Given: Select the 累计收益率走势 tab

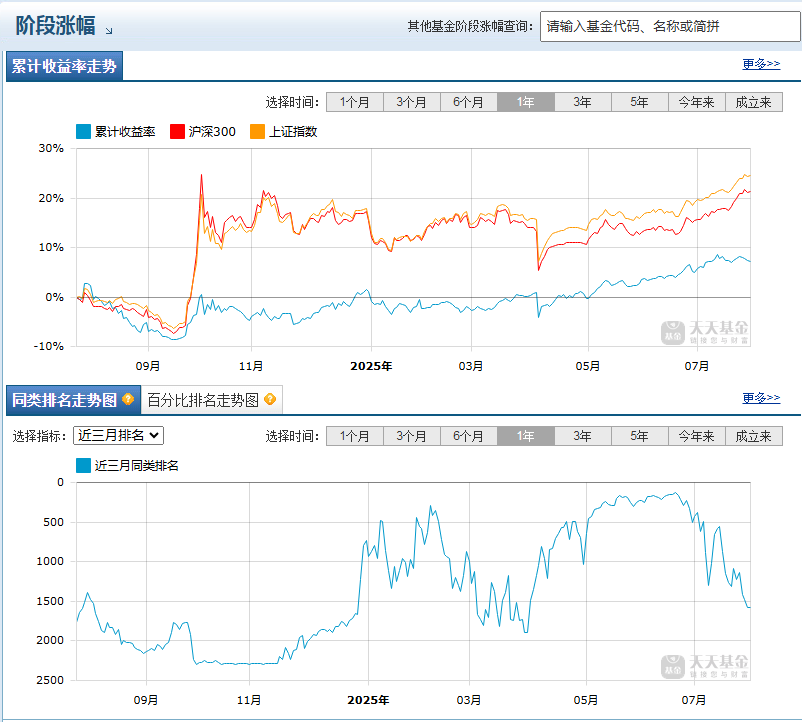Looking at the screenshot, I should (x=64, y=66).
